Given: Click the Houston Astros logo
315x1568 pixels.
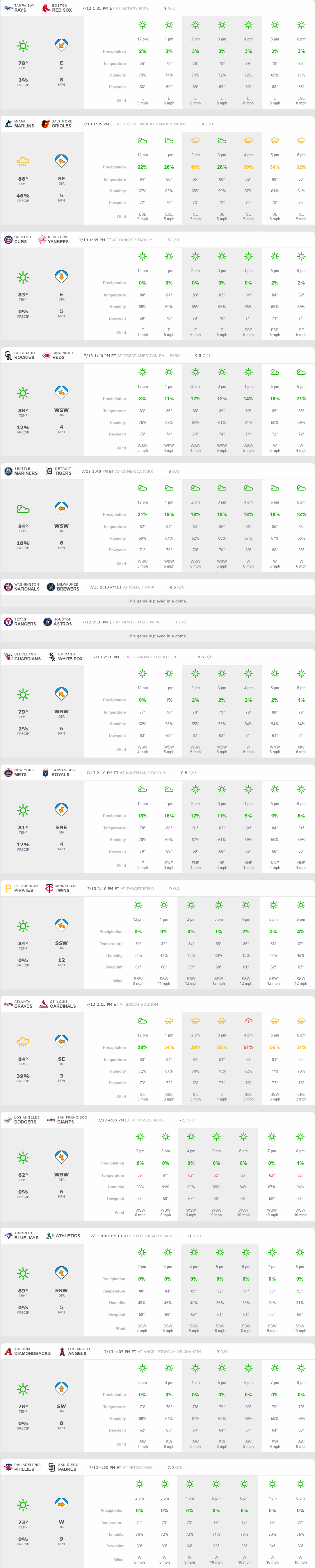Looking at the screenshot, I should click(47, 622).
